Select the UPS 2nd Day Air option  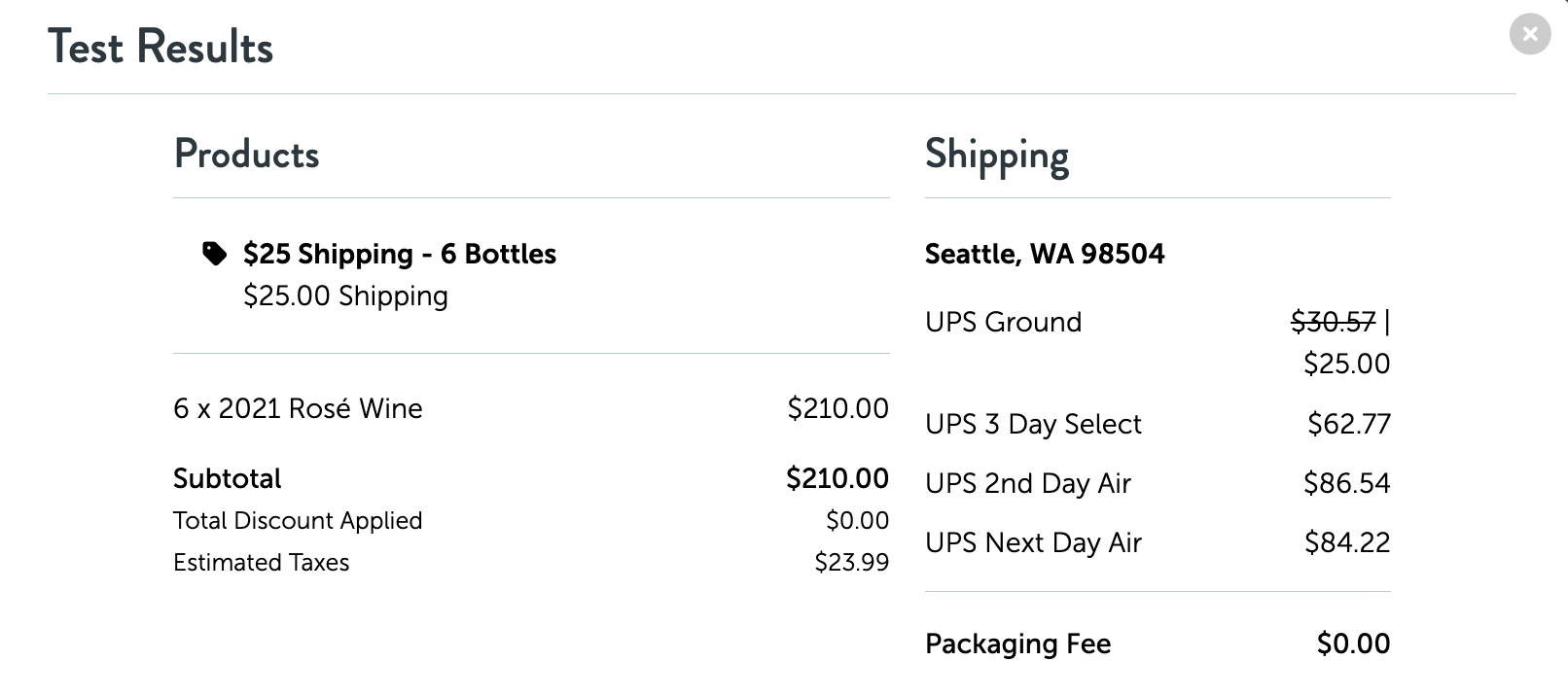[x=1027, y=483]
